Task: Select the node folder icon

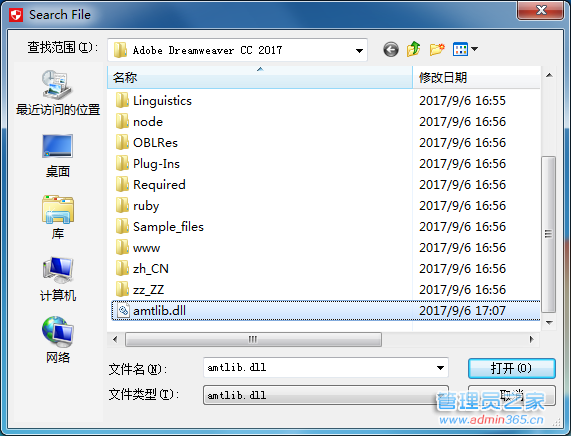Action: (x=122, y=121)
